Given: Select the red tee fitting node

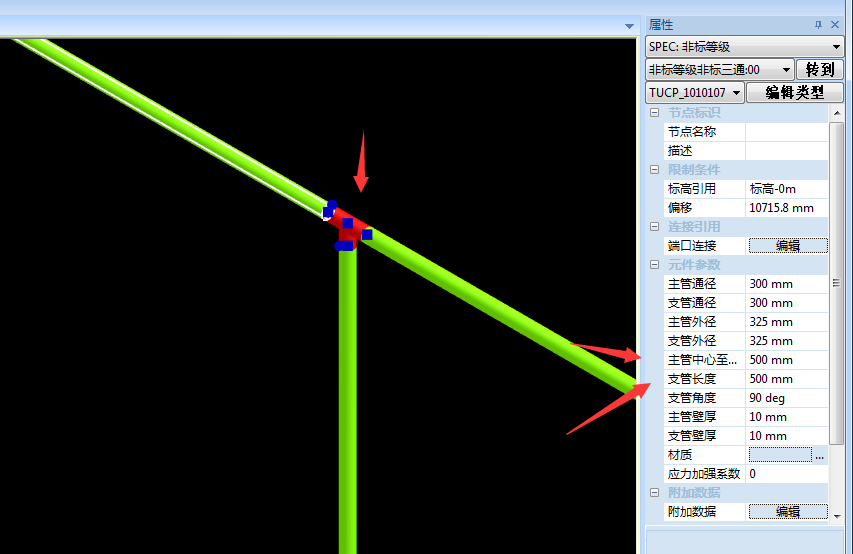Looking at the screenshot, I should (x=350, y=228).
